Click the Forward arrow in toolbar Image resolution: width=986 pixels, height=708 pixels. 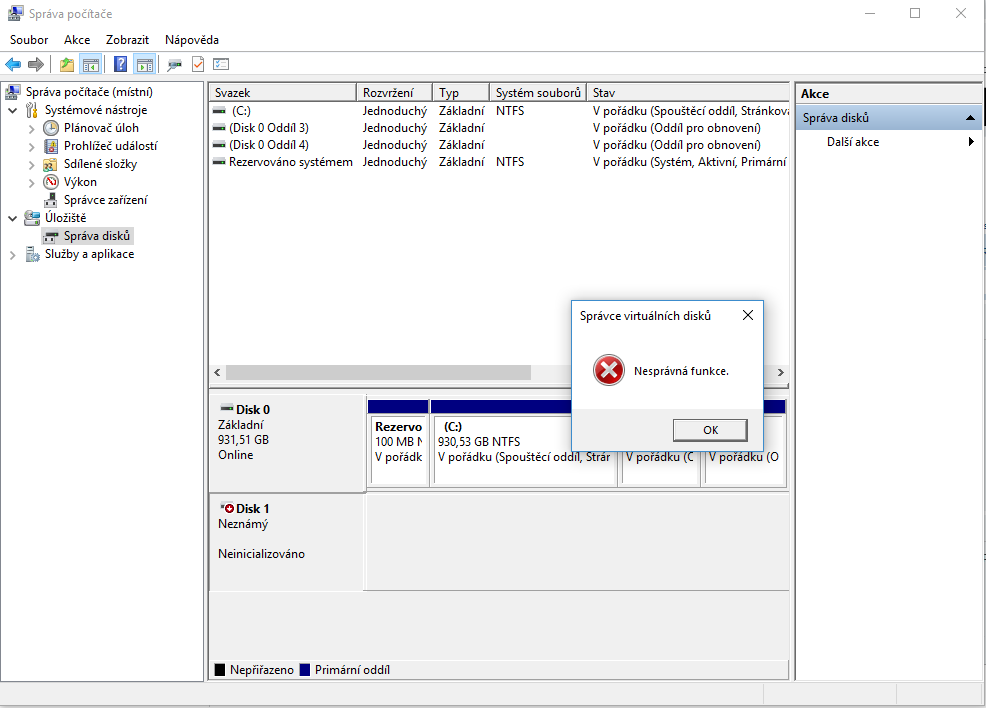point(36,64)
